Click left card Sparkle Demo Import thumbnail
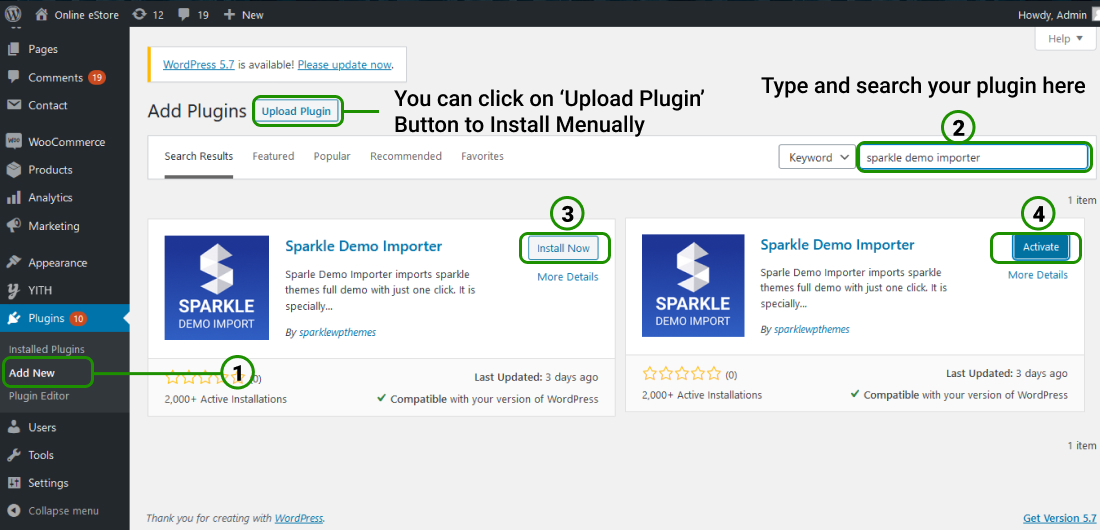 point(217,288)
